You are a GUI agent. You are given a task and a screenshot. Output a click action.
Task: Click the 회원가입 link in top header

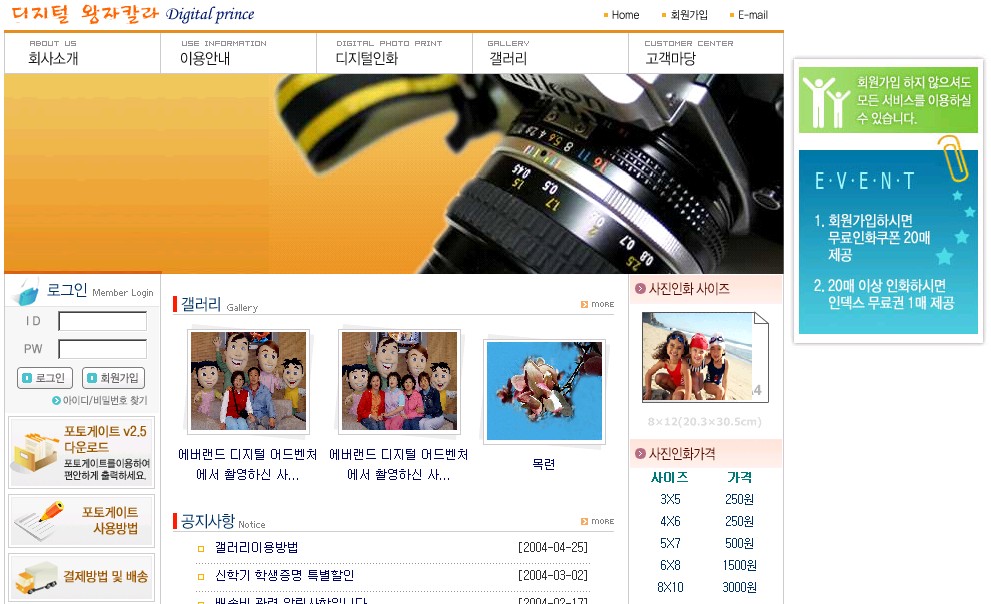[x=689, y=15]
